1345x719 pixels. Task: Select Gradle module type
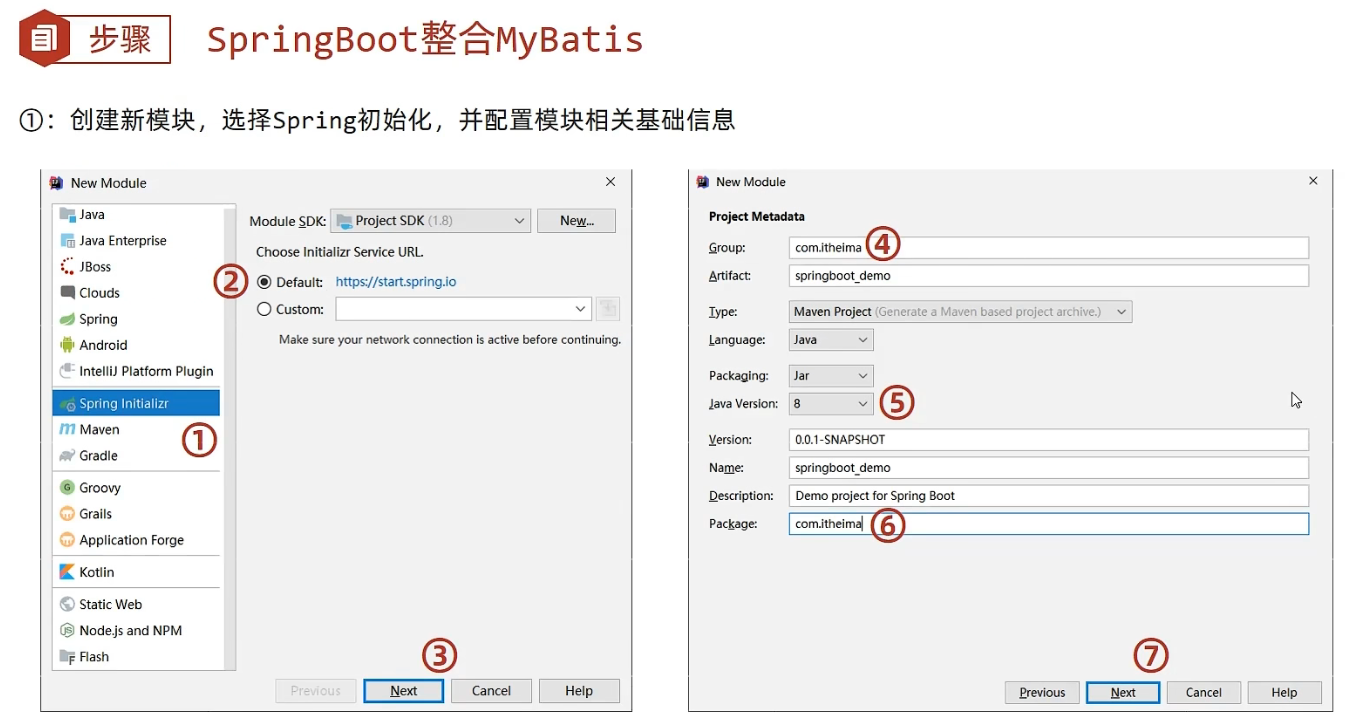tap(137, 455)
